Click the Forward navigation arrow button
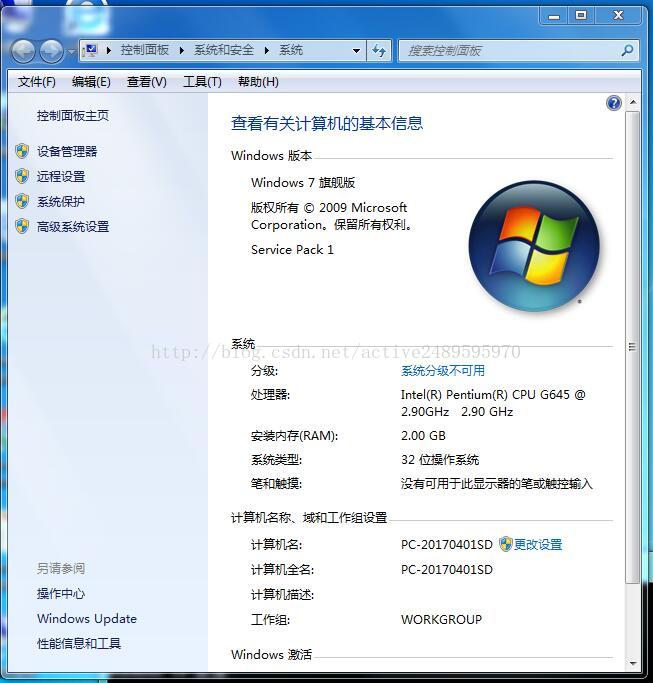The image size is (653, 683). coord(52,51)
